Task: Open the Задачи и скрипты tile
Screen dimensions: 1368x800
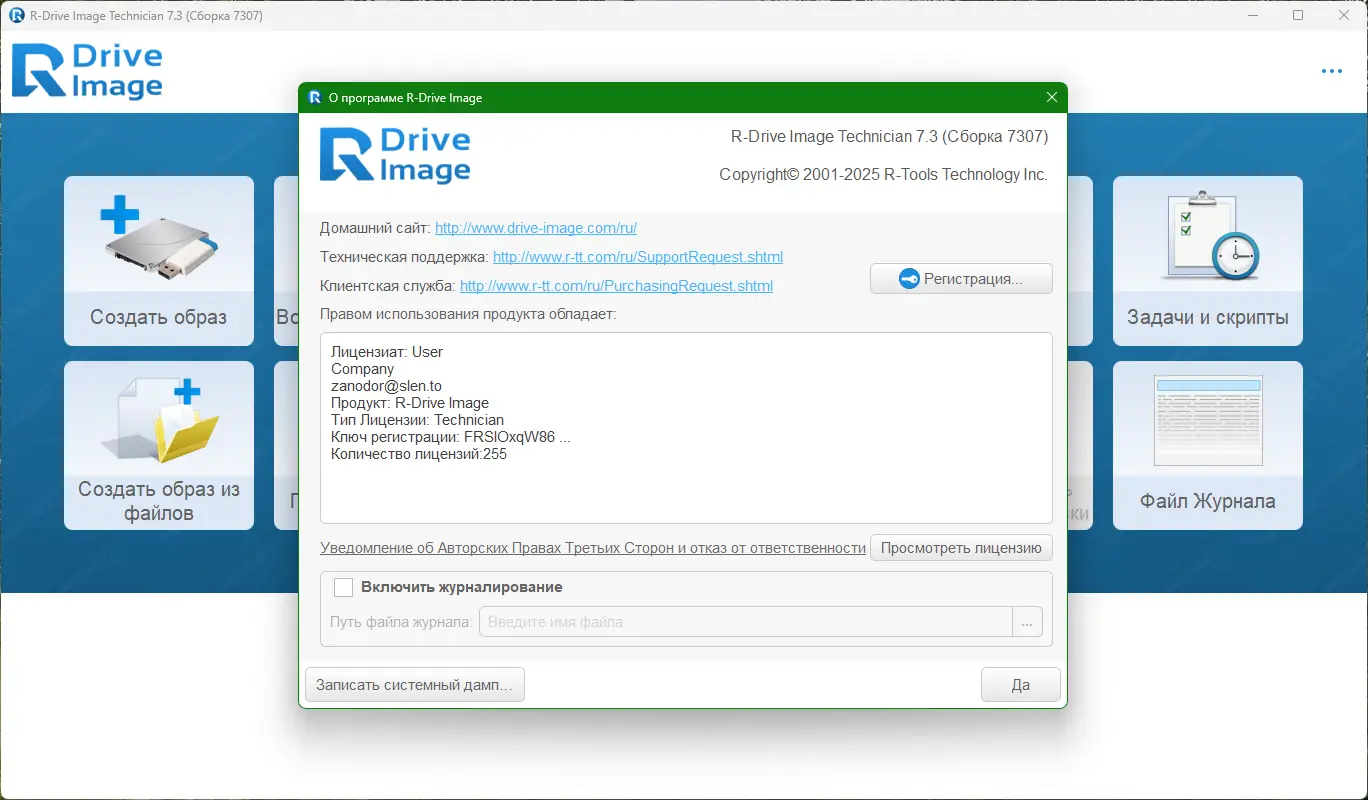Action: click(x=1207, y=261)
